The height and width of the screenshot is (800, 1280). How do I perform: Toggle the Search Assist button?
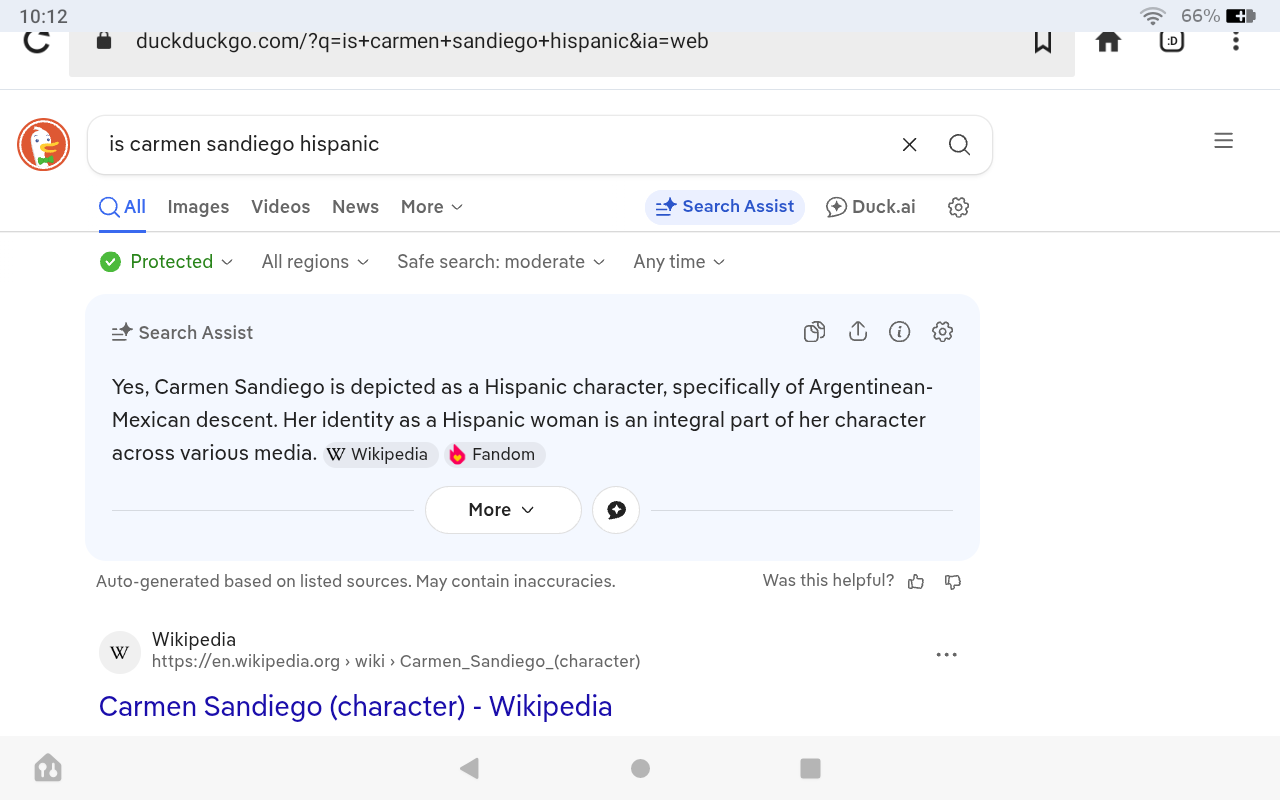click(x=724, y=207)
